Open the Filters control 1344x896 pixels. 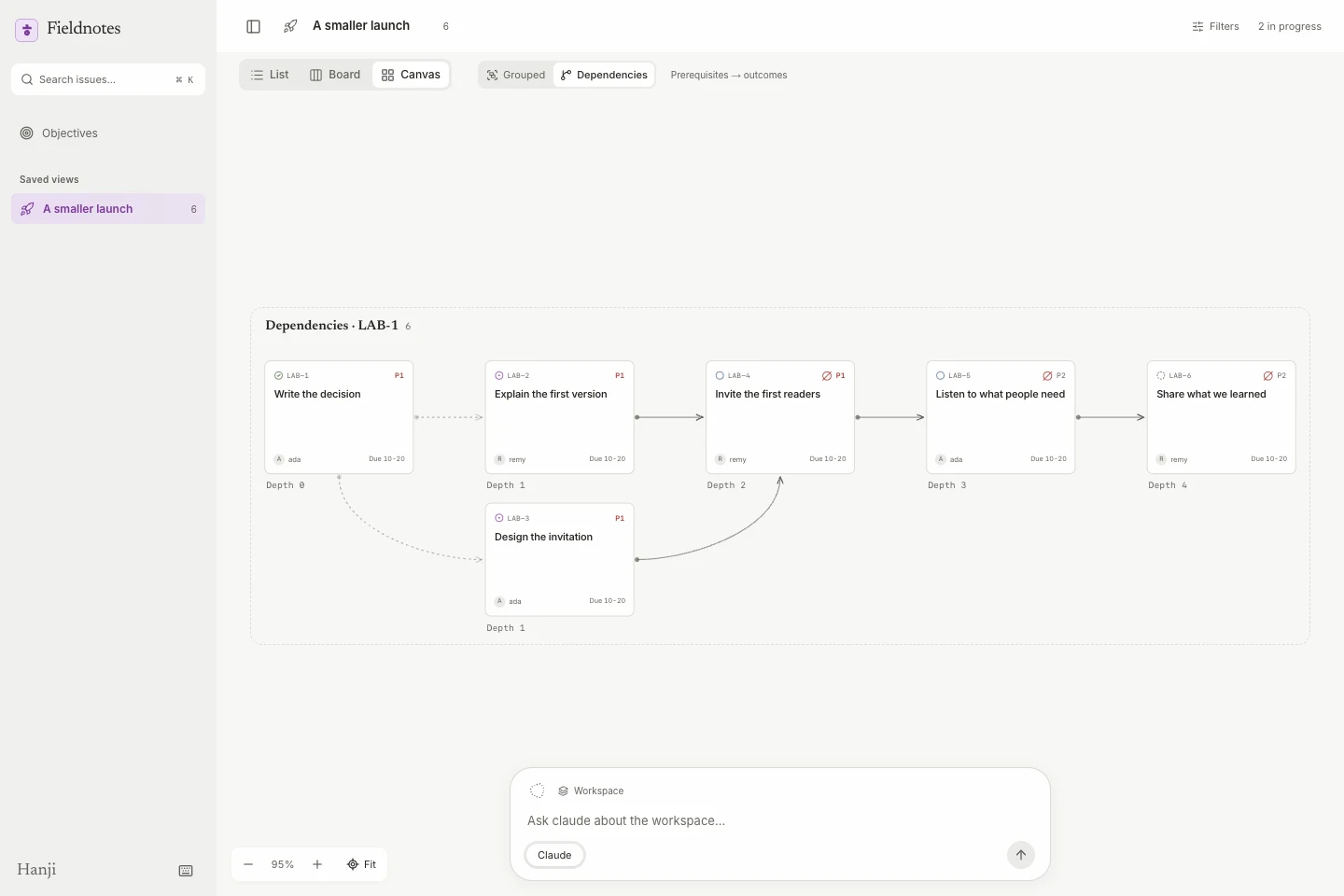coord(1215,26)
